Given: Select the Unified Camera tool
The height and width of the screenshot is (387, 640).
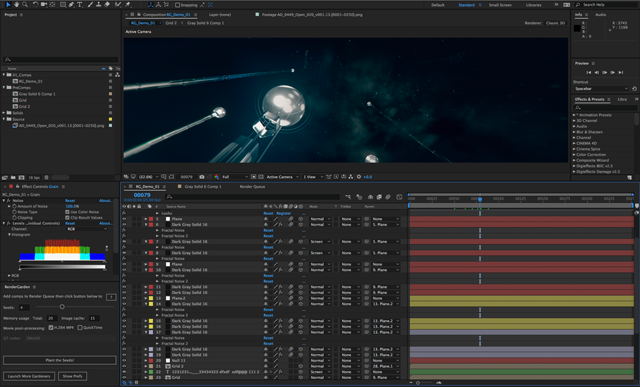Looking at the screenshot, I should (44, 4).
